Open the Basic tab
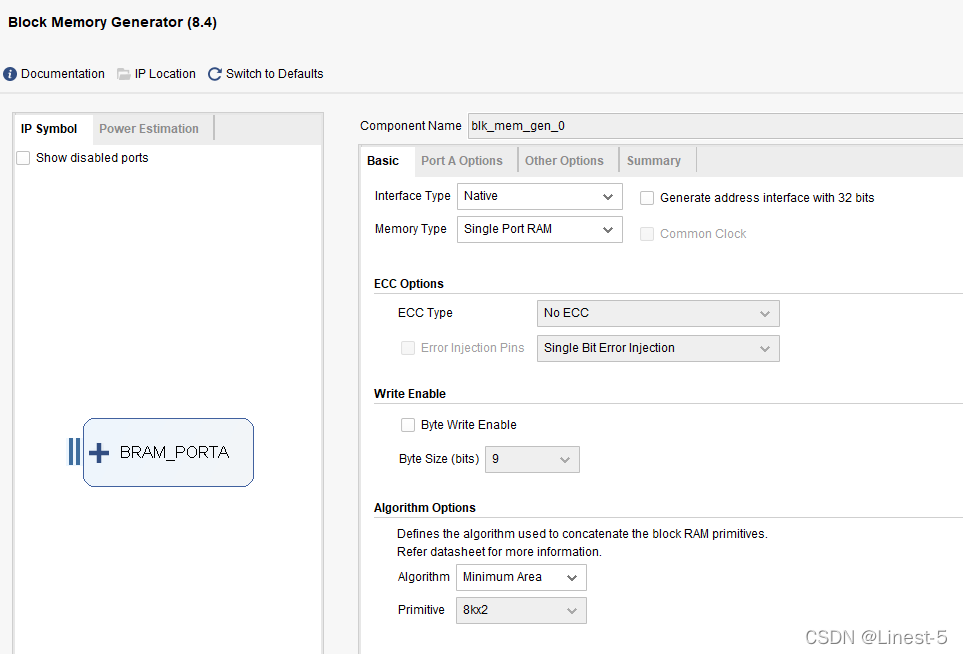 [383, 161]
